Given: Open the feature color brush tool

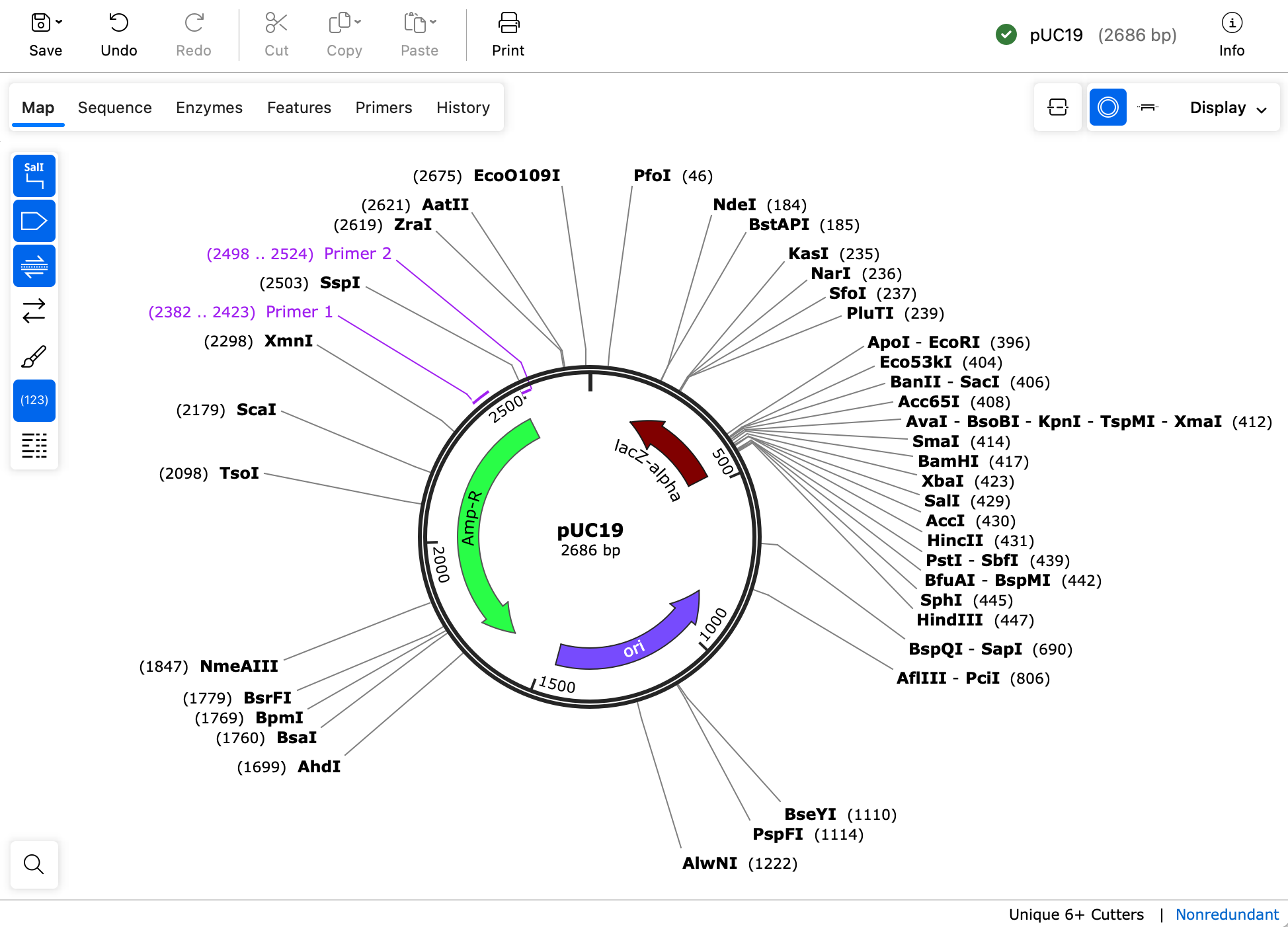Looking at the screenshot, I should (34, 355).
